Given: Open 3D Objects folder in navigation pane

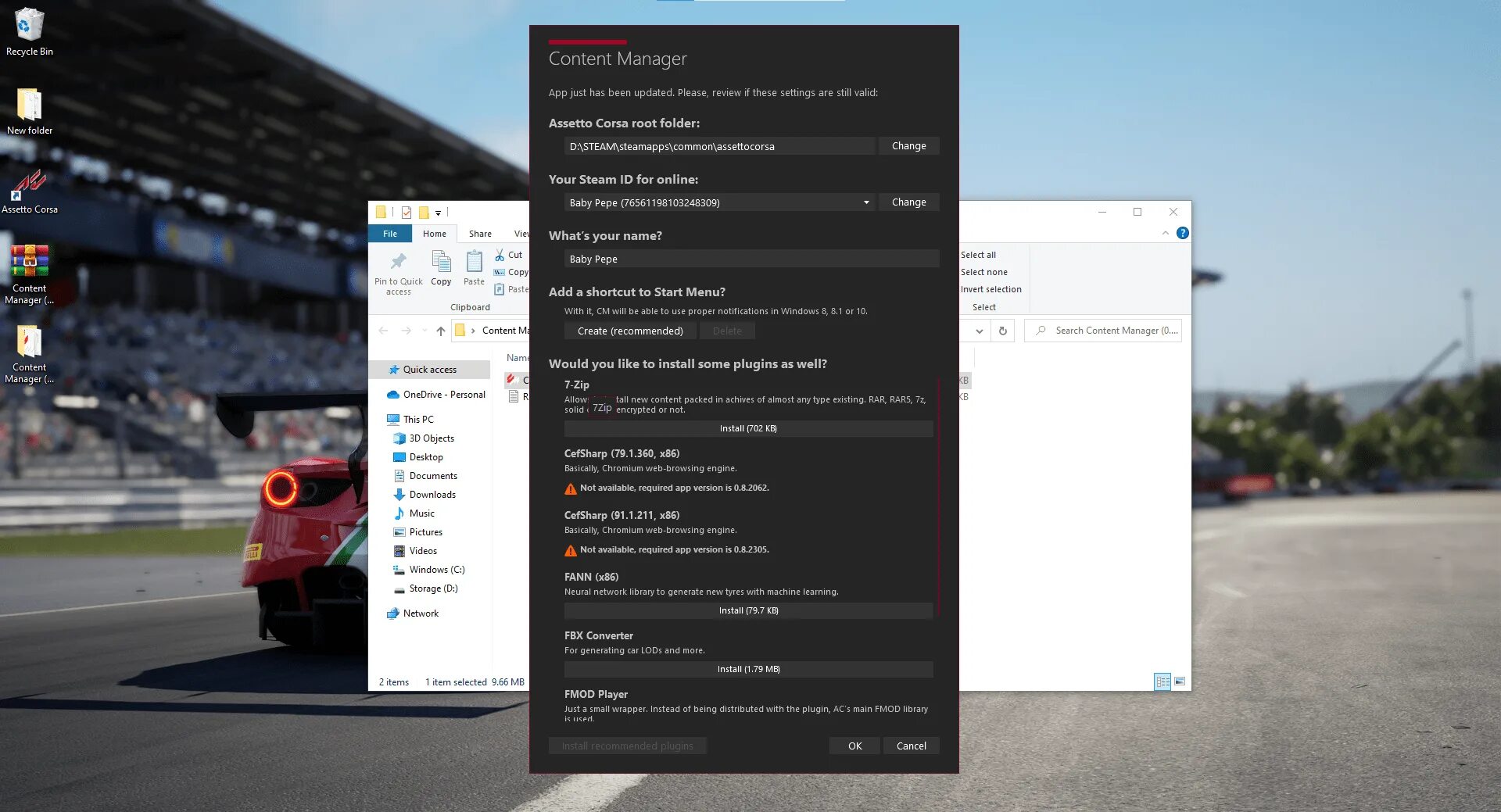Looking at the screenshot, I should point(424,438).
